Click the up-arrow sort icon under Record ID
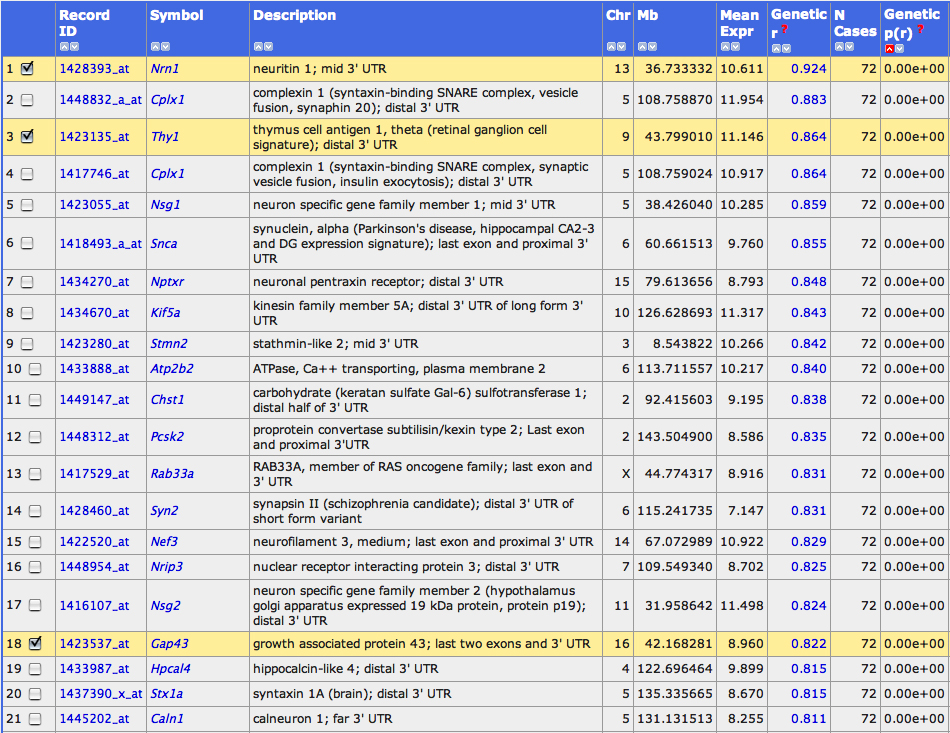The image size is (950, 733). coord(64,47)
